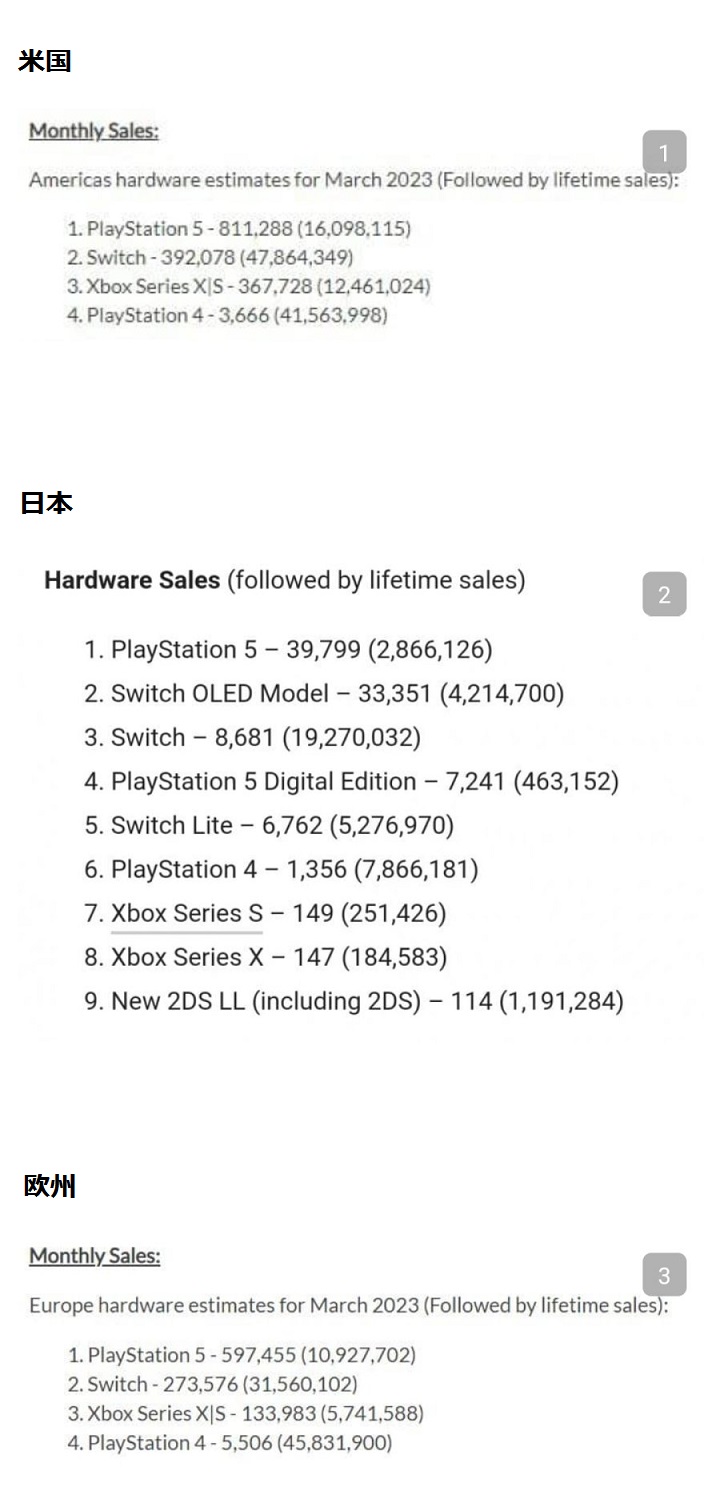Click the Monthly Sales link above Europe estimates
The image size is (720, 1503).
(94, 1255)
